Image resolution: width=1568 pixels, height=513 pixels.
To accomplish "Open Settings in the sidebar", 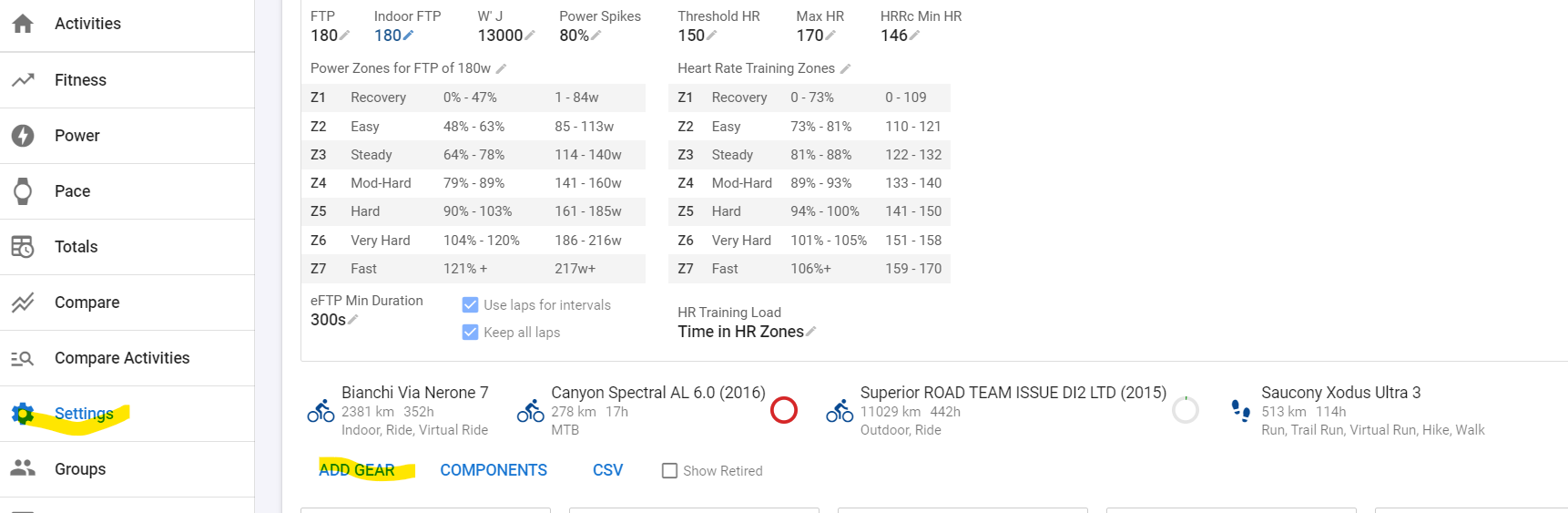I will [x=84, y=414].
